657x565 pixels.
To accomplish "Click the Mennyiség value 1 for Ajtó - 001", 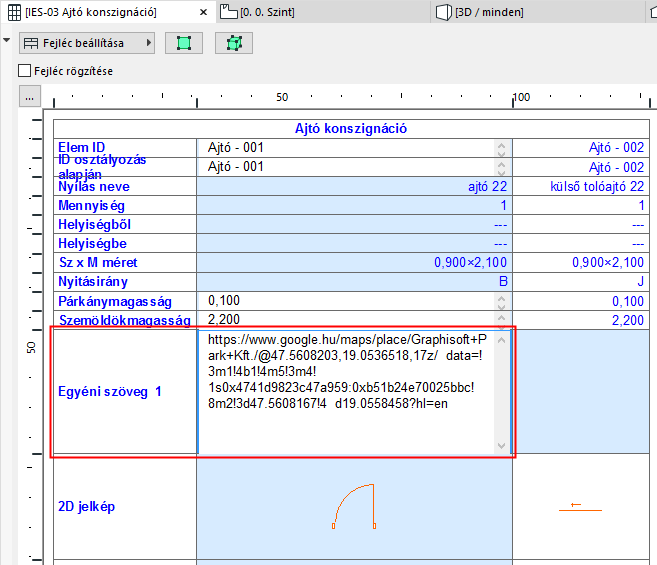I will (354, 205).
